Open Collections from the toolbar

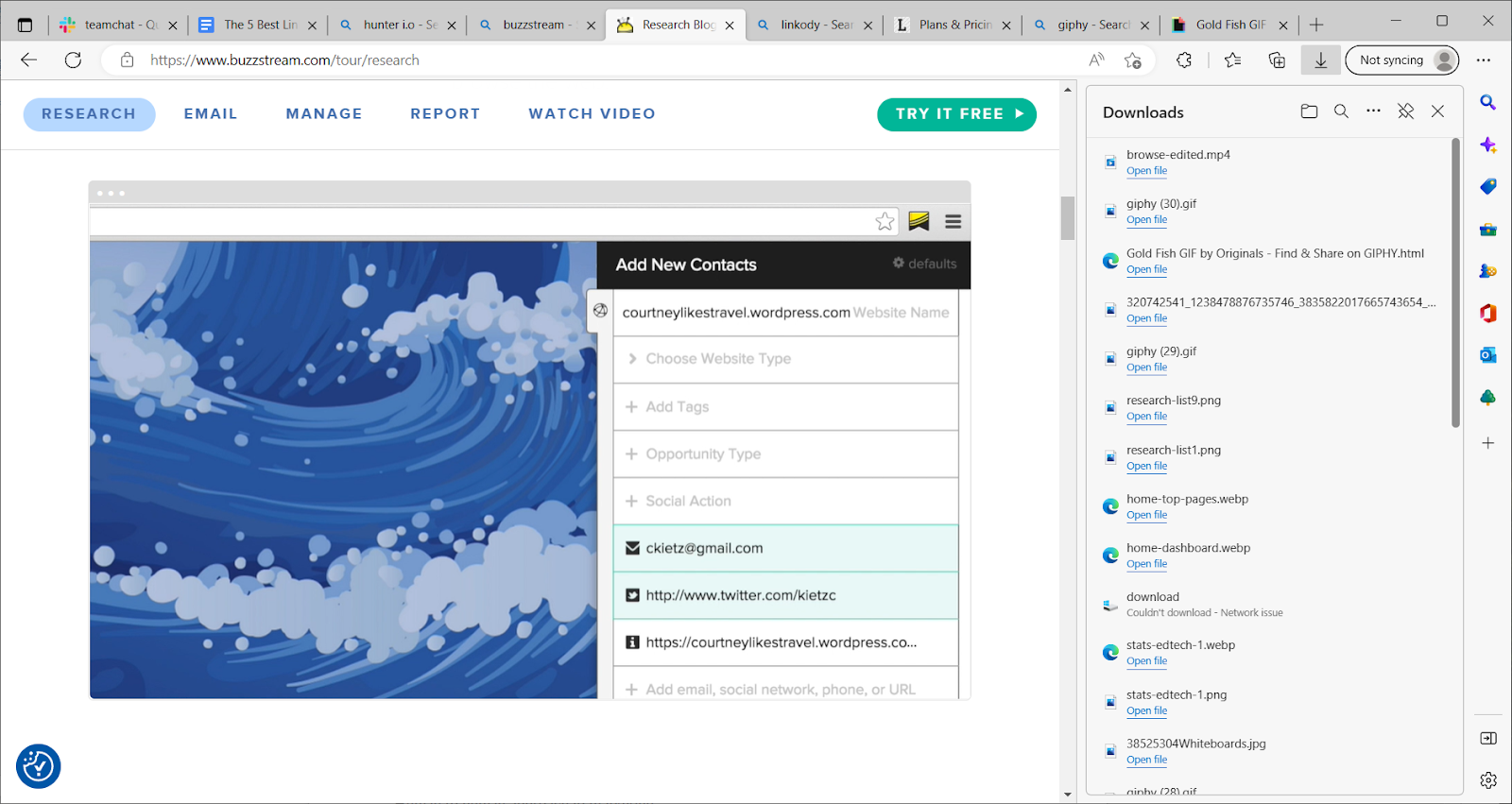pyautogui.click(x=1277, y=60)
